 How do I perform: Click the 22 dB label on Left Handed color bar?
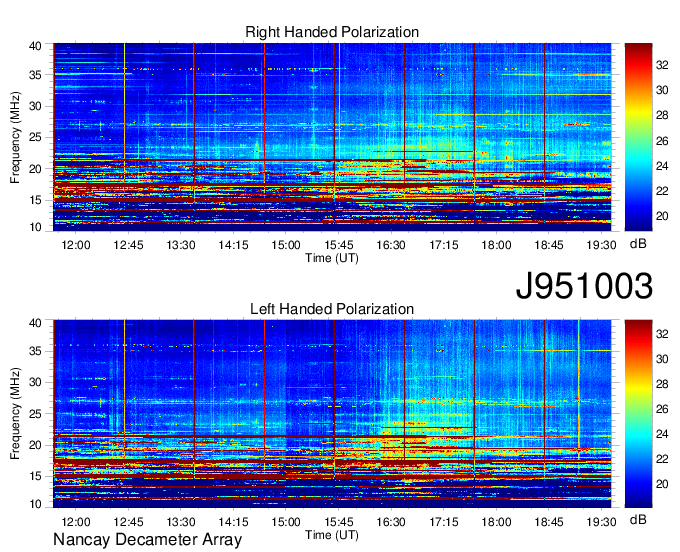coord(662,459)
